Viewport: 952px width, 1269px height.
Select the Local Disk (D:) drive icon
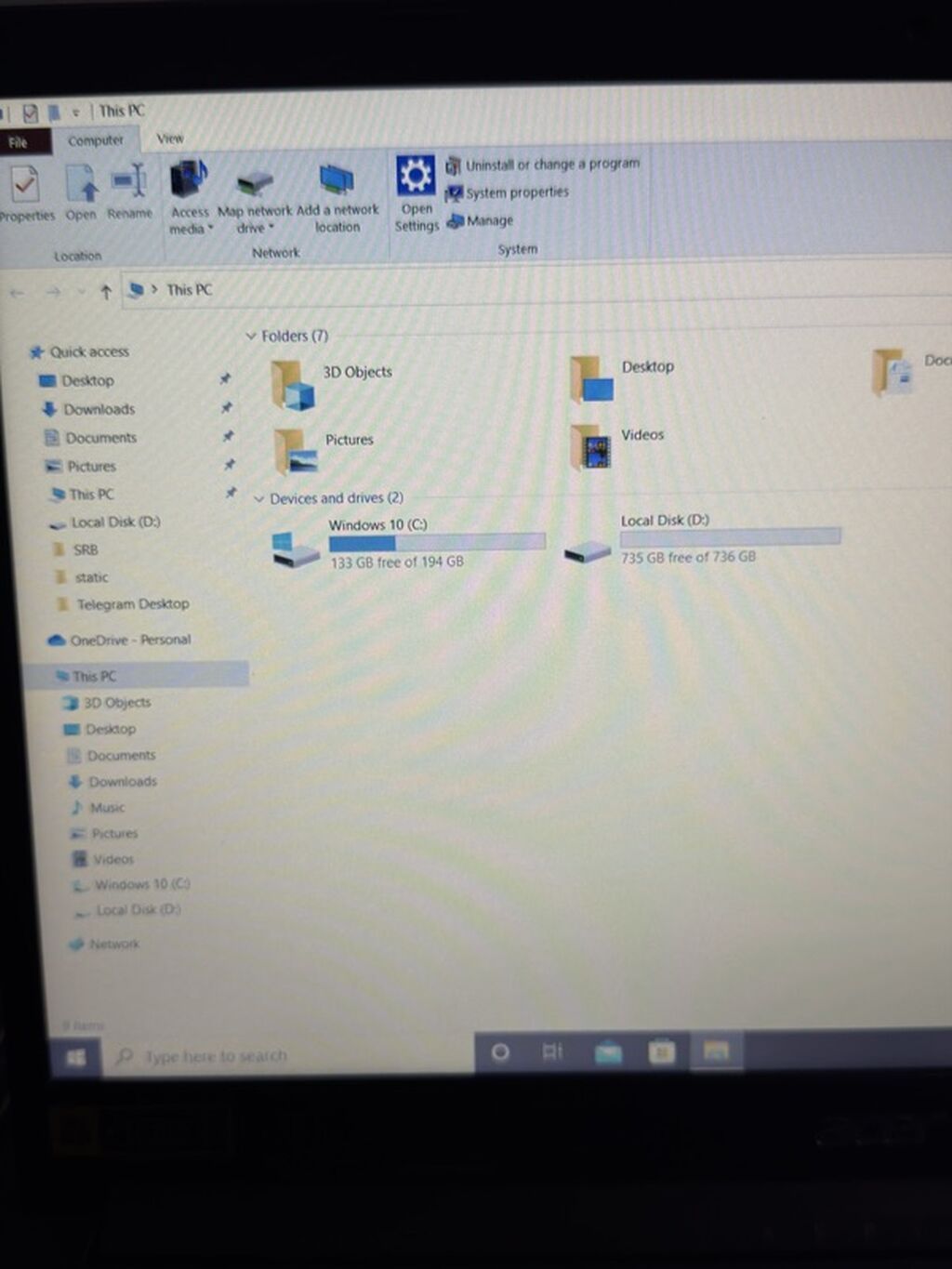[588, 551]
